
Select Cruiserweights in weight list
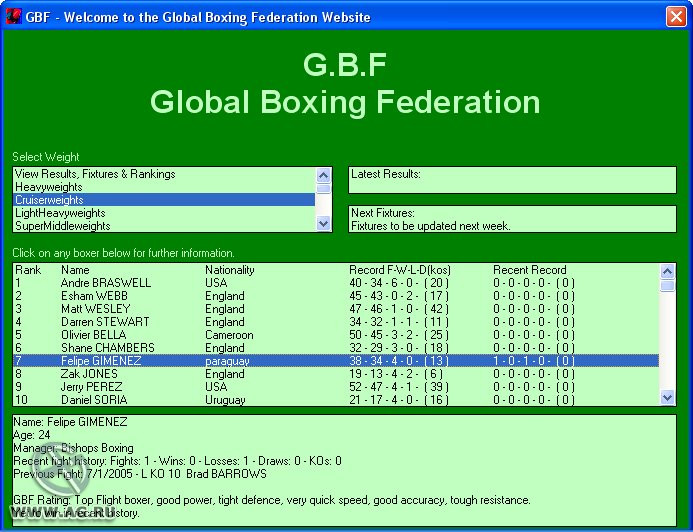[x=164, y=200]
